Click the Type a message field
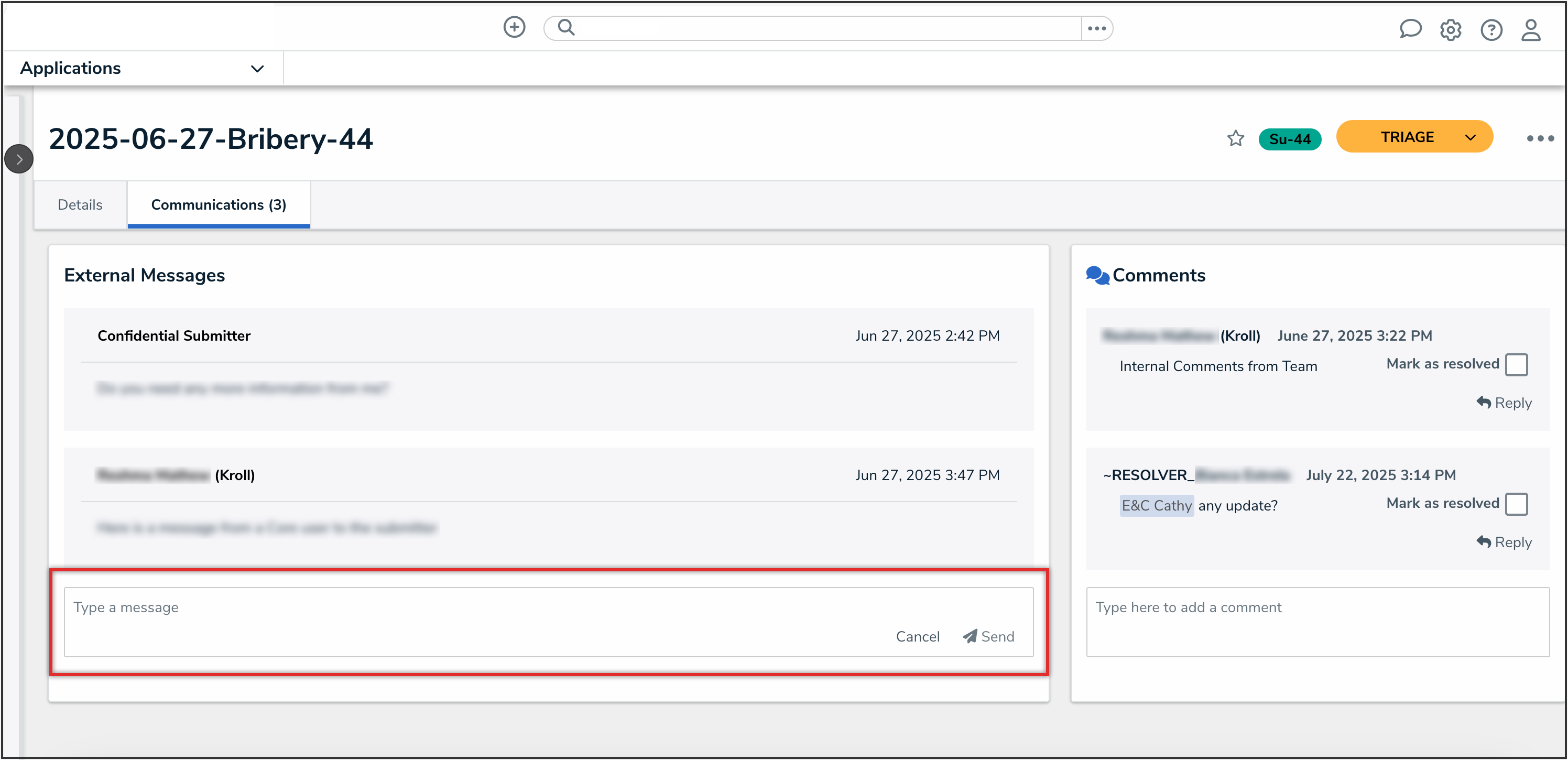1568x760 pixels. (426, 608)
